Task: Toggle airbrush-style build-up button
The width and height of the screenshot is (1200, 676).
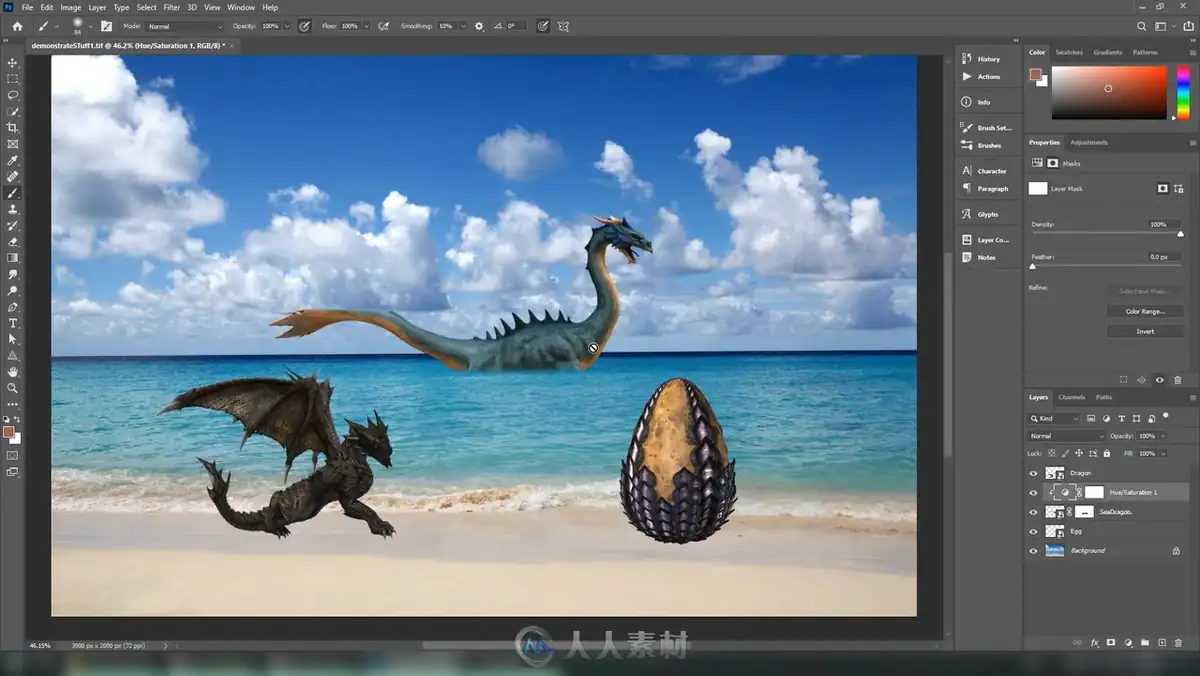Action: point(383,26)
